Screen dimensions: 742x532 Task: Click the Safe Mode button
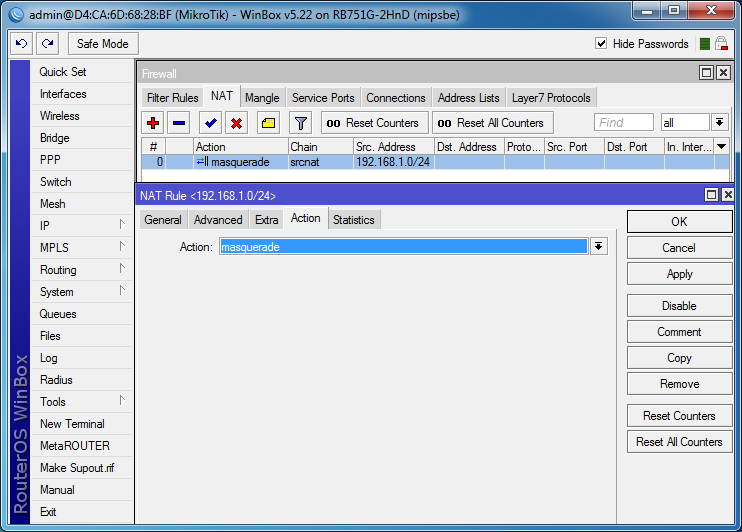pyautogui.click(x=103, y=44)
